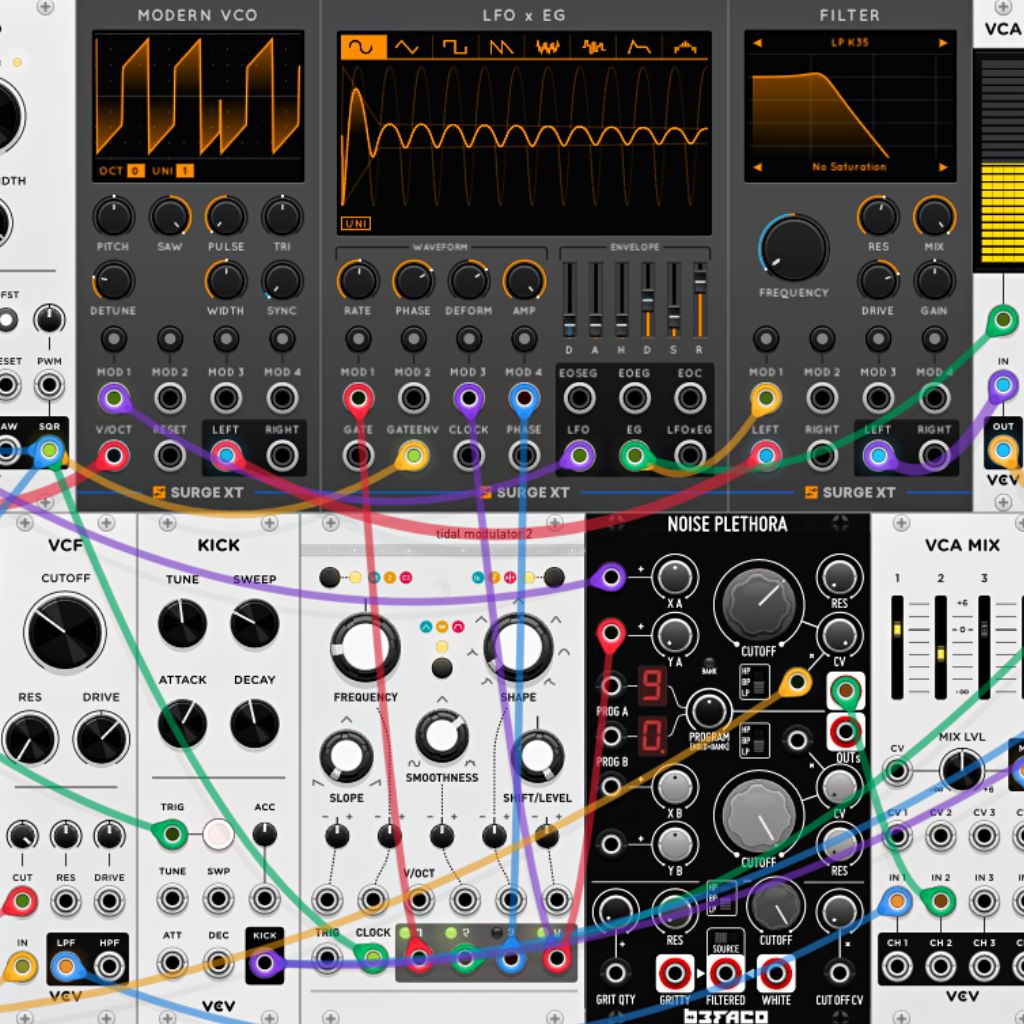Click the Modern VCO PITCH knob
1024x1024 pixels.
(x=114, y=216)
